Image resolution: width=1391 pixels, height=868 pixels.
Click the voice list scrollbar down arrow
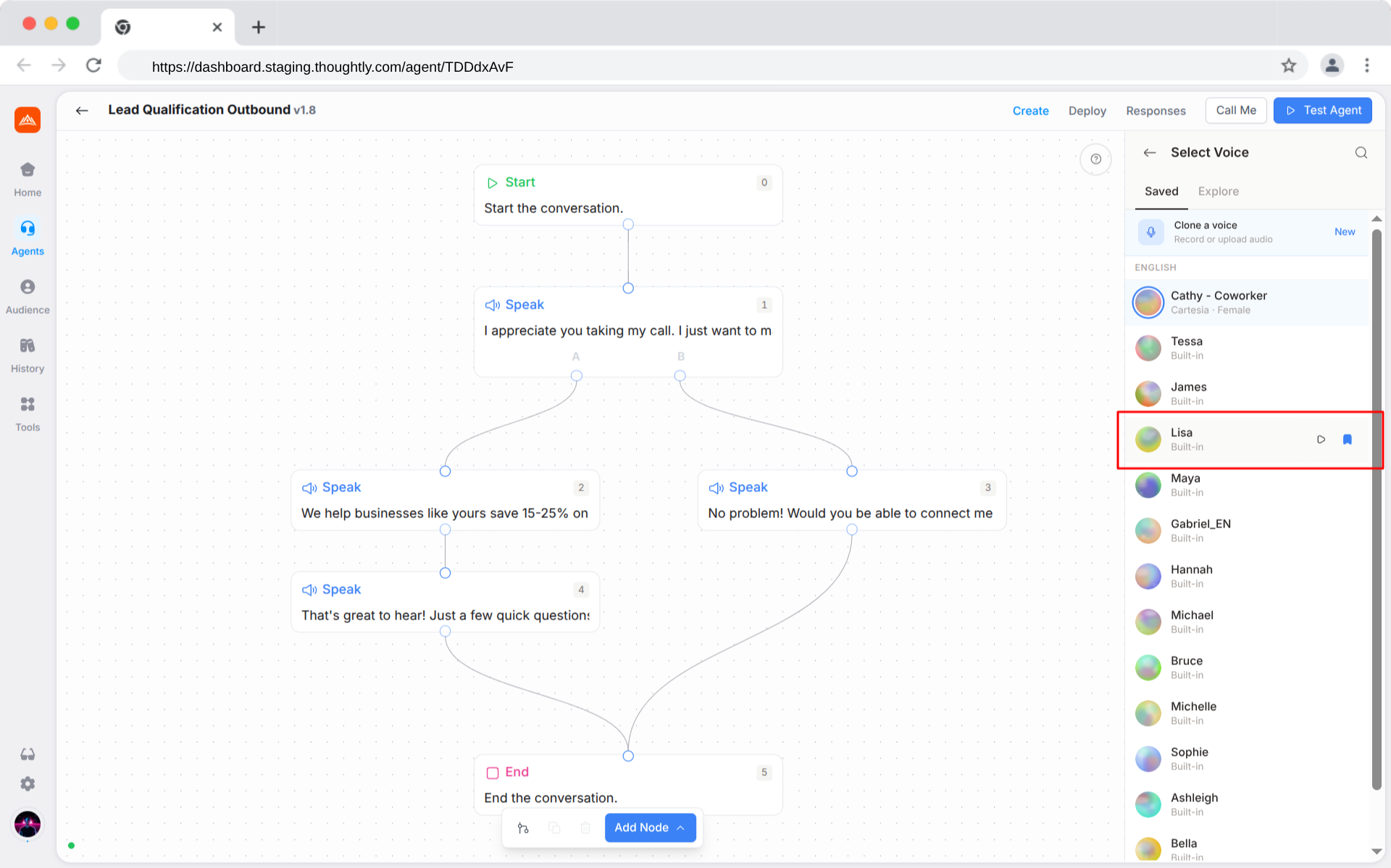(1376, 851)
